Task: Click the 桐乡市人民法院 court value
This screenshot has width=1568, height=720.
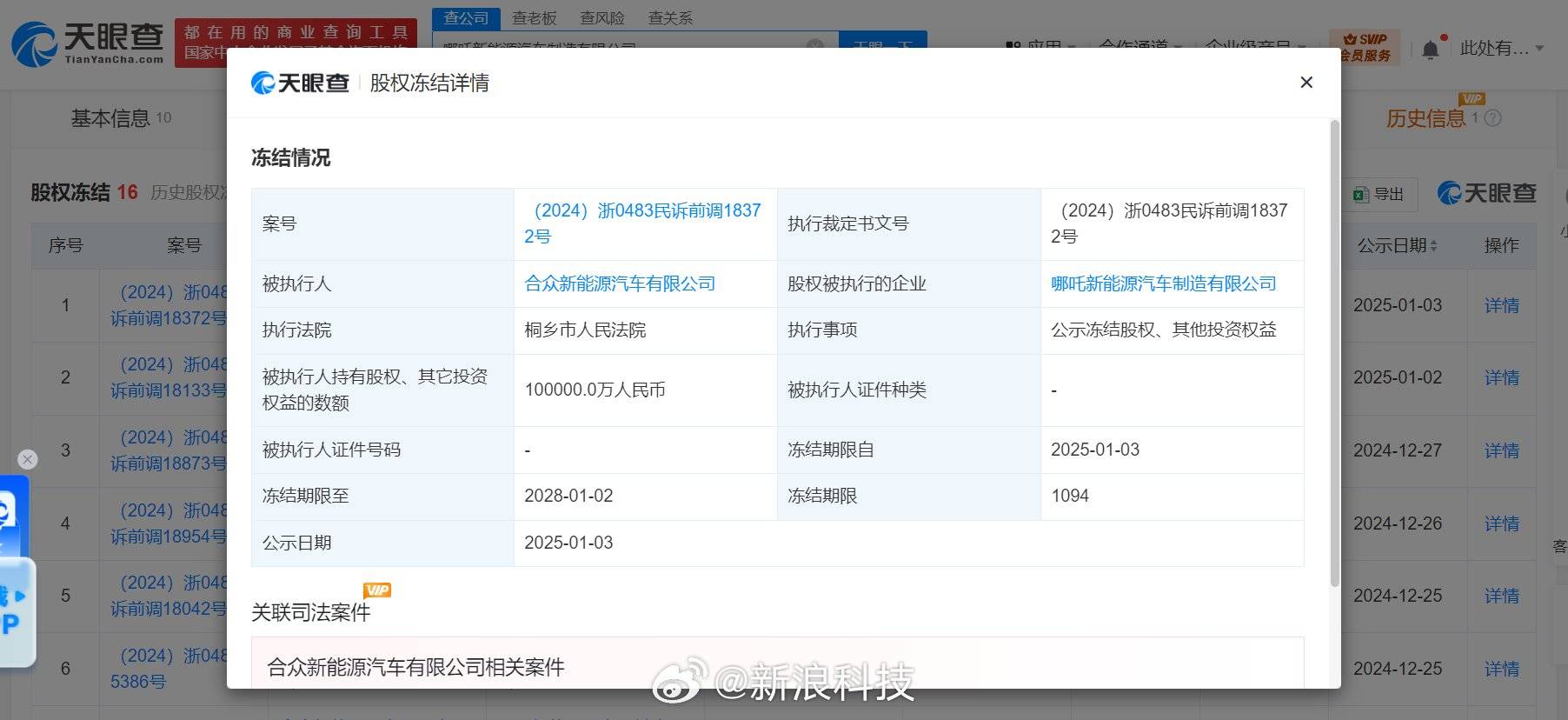Action: coord(585,330)
